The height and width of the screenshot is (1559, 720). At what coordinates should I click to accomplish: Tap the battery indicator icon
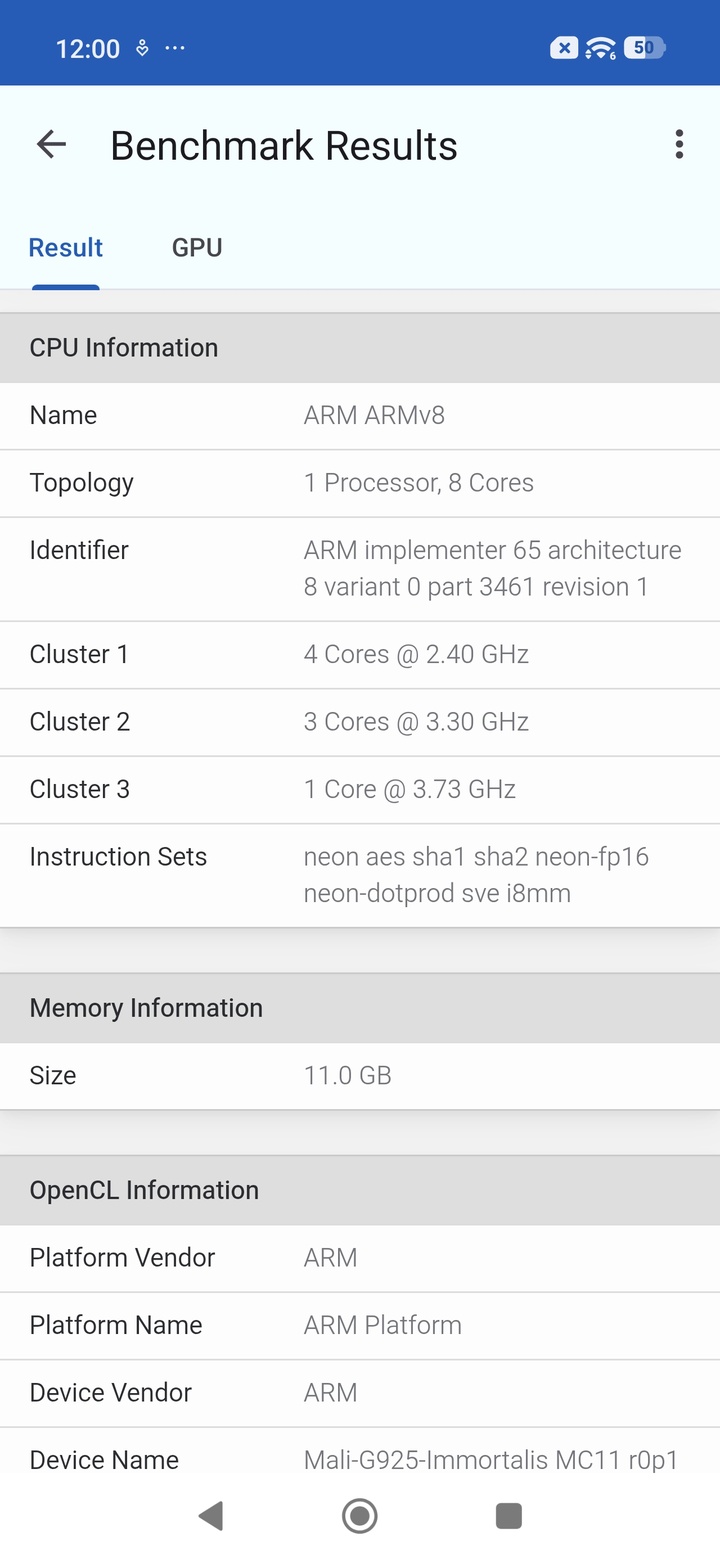645,48
